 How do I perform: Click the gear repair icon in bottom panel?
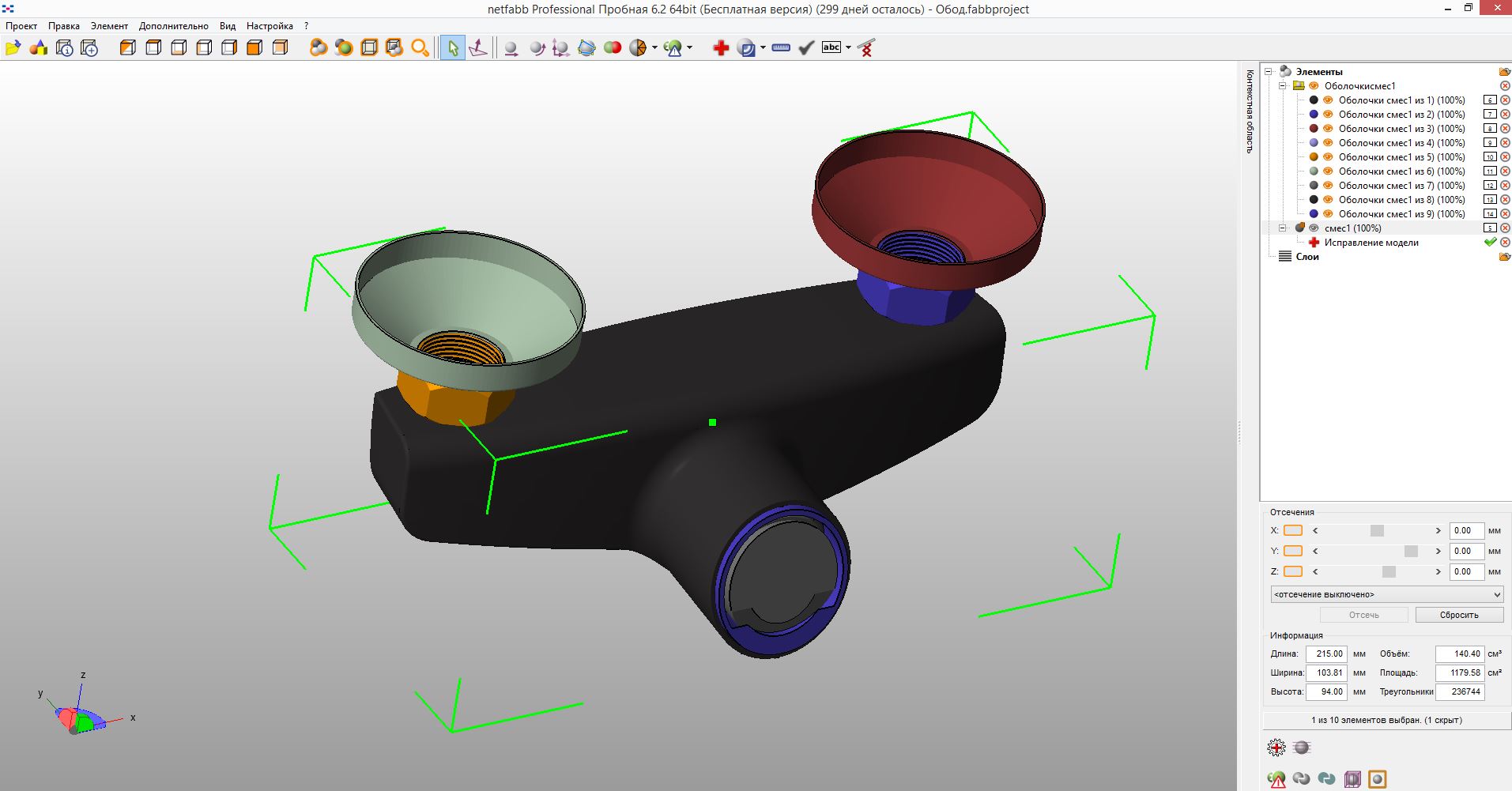[x=1276, y=748]
